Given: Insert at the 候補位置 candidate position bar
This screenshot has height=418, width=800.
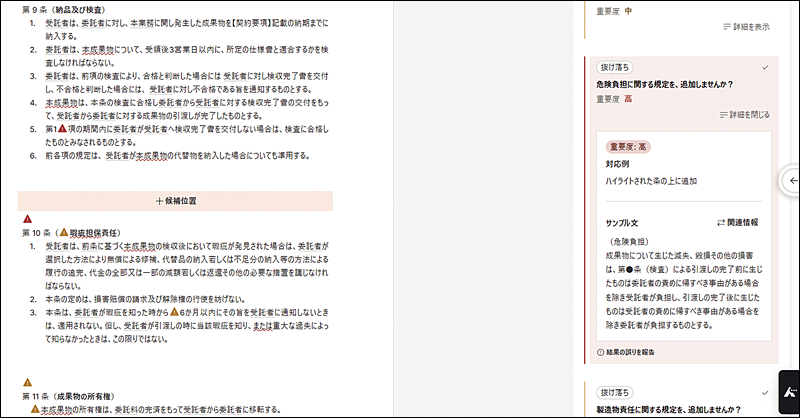Looking at the screenshot, I should pos(176,200).
